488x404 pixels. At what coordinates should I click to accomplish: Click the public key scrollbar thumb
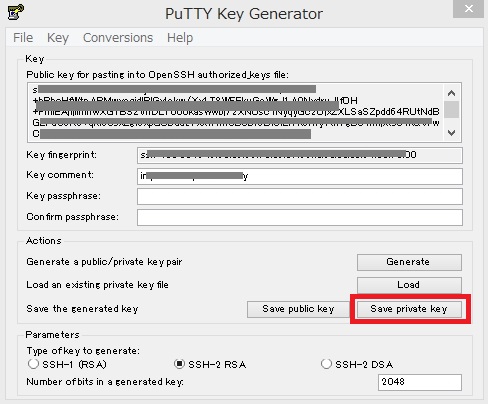pyautogui.click(x=452, y=109)
